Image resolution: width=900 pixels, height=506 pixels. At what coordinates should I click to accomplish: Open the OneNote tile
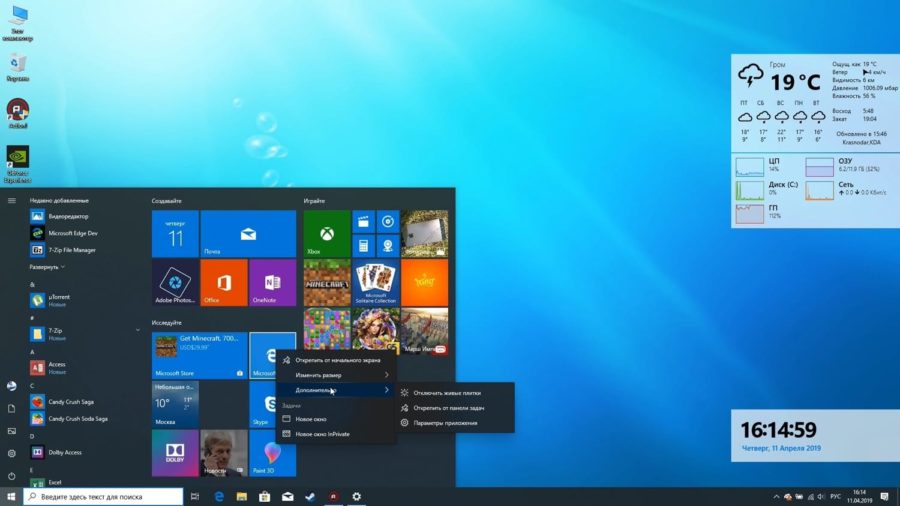click(x=273, y=282)
